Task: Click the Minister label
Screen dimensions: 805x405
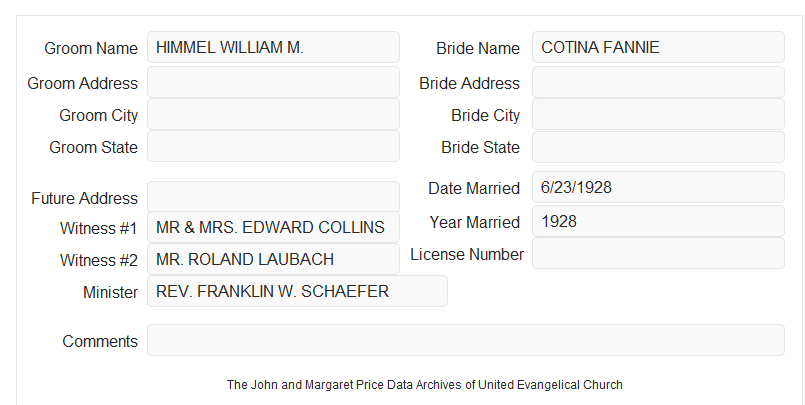Action: (110, 292)
